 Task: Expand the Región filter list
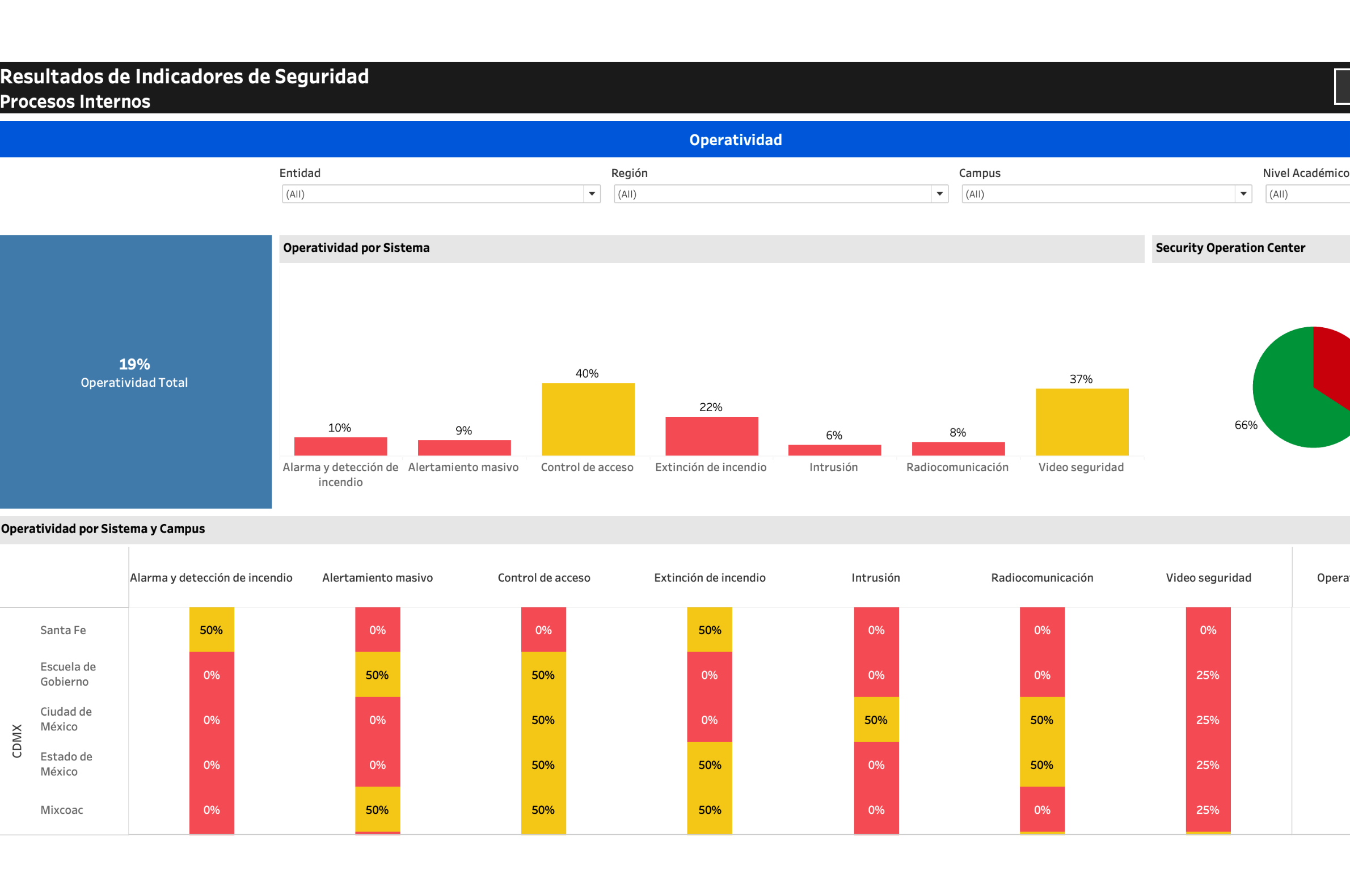click(939, 195)
